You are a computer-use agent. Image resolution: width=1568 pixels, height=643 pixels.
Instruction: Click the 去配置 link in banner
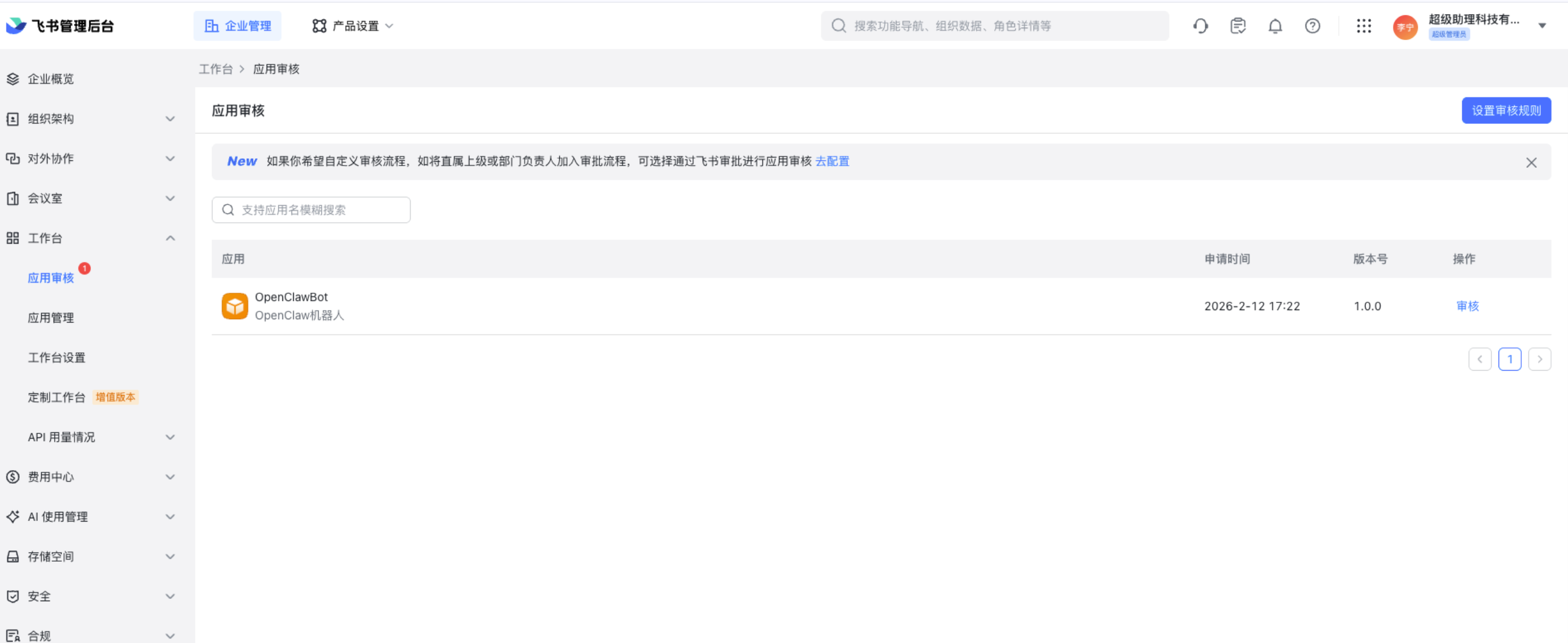click(x=831, y=162)
